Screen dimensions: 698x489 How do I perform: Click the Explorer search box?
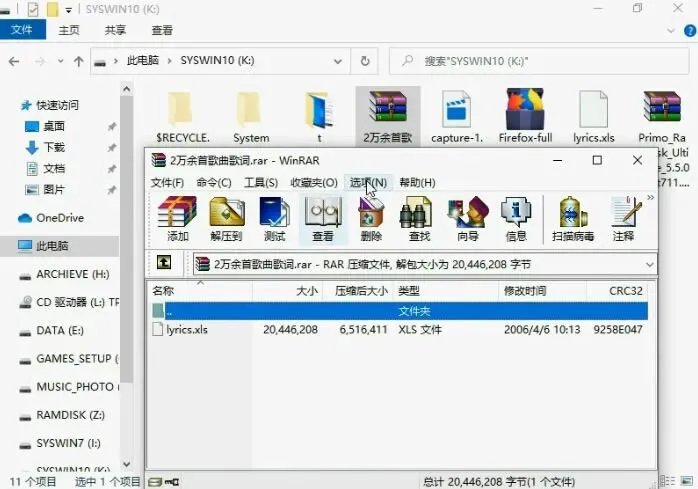coord(539,61)
